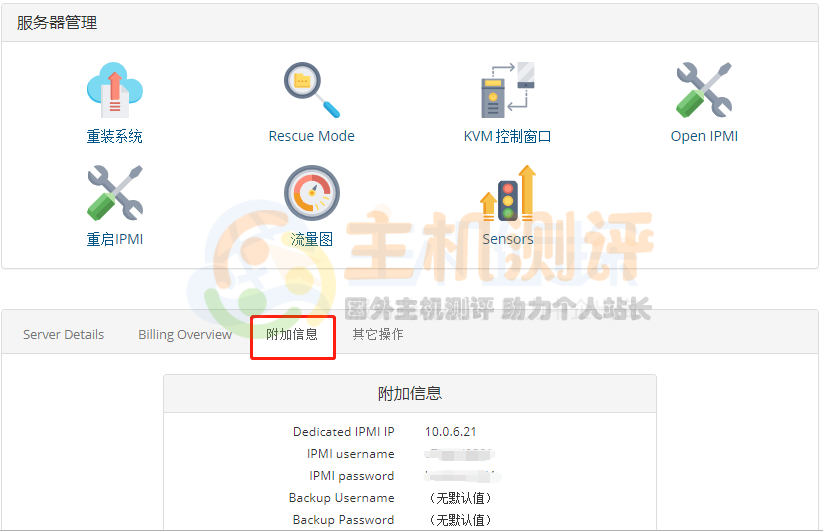Screen dimensions: 823x531
Task: Click the Backup Password label
Action: (344, 520)
